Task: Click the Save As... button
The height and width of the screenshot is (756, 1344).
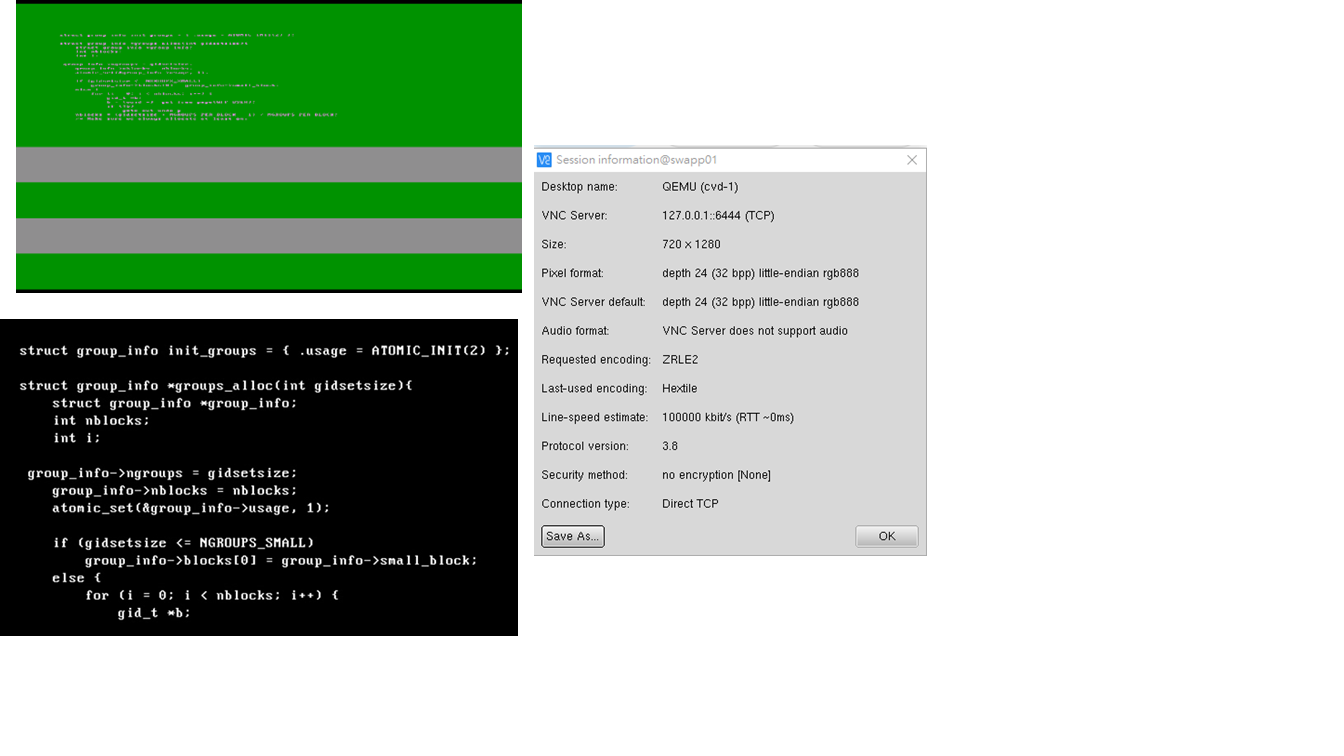Action: tap(573, 536)
